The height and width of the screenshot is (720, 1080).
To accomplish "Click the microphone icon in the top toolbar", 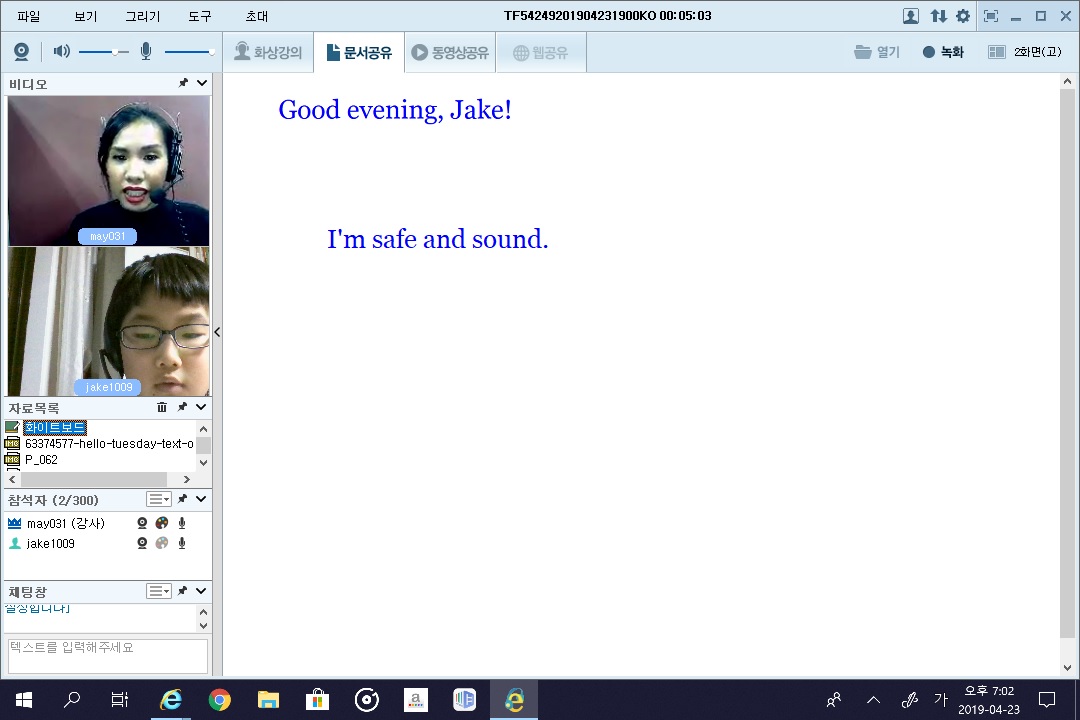I will pyautogui.click(x=146, y=52).
